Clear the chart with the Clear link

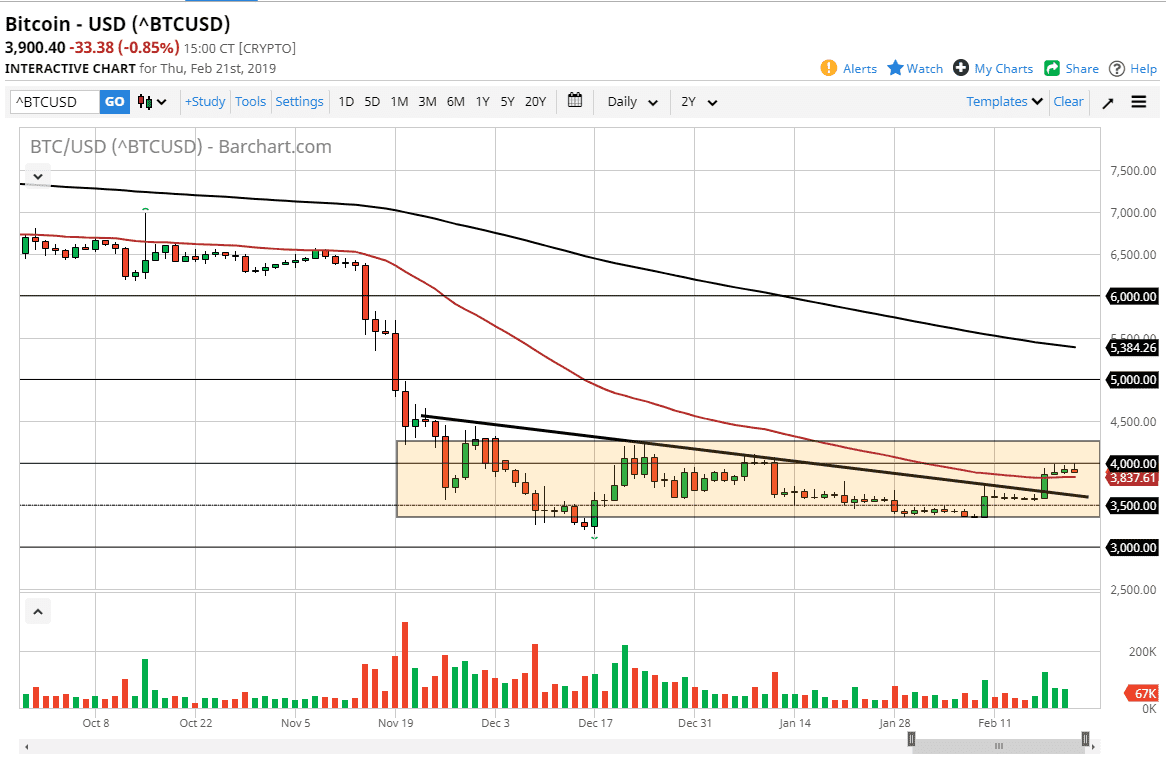coord(1068,101)
